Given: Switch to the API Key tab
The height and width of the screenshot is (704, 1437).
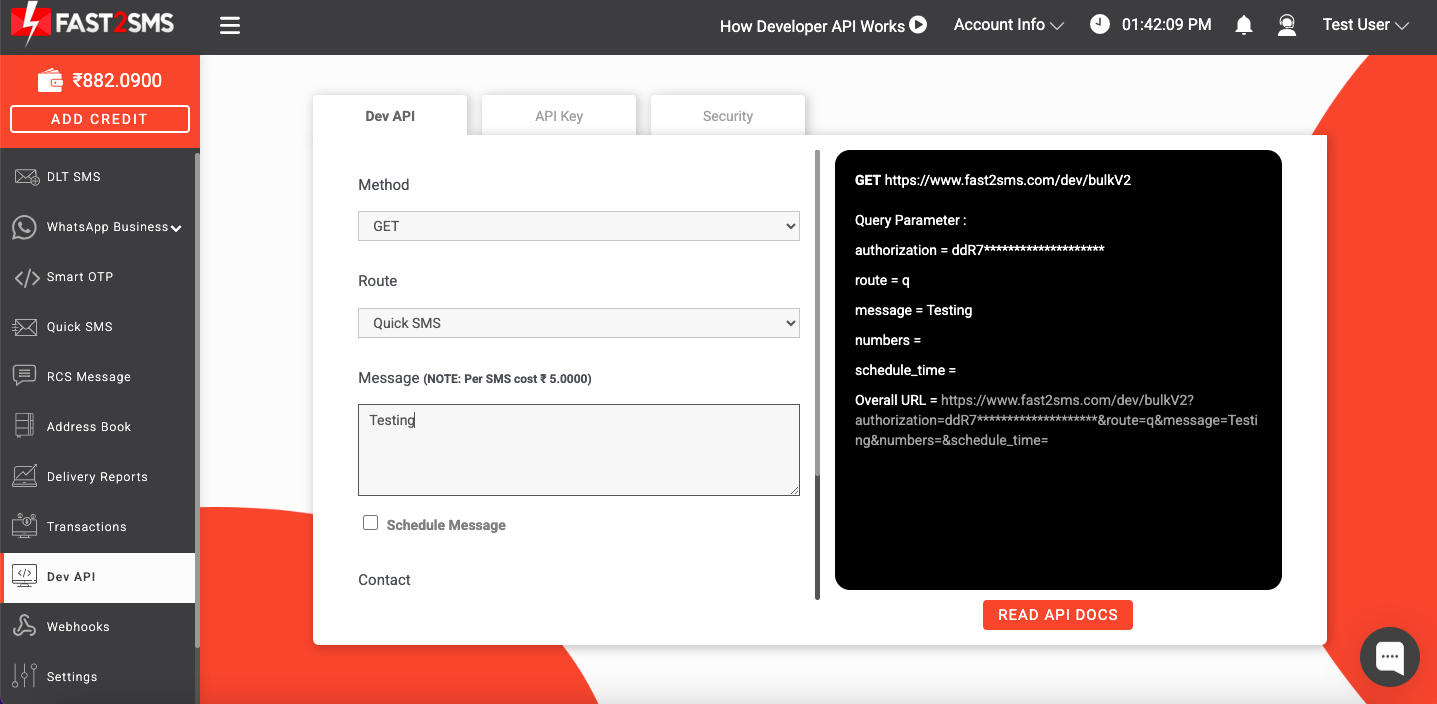Looking at the screenshot, I should click(x=559, y=116).
